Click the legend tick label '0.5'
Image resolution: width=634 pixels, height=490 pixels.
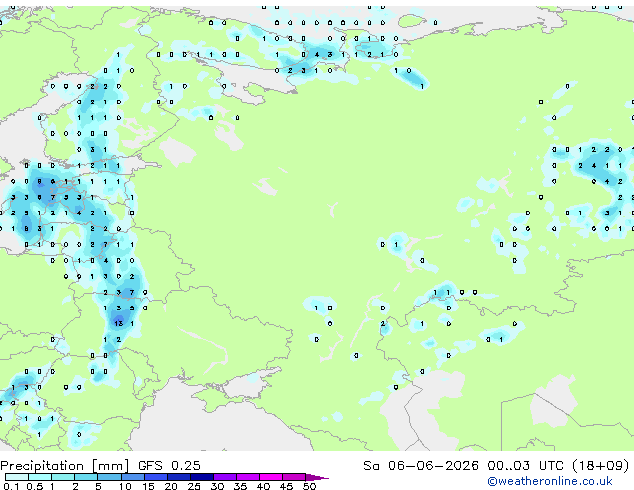click(34, 486)
